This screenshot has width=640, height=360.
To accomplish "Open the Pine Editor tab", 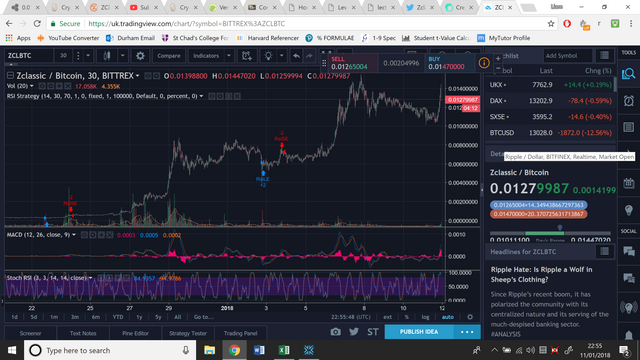I will (135, 333).
